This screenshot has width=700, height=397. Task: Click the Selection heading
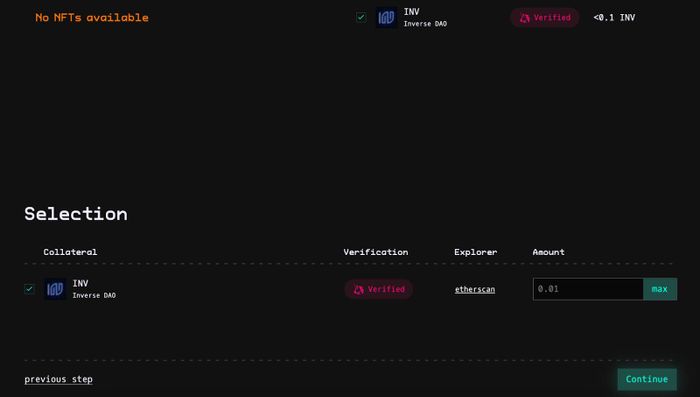click(x=76, y=214)
